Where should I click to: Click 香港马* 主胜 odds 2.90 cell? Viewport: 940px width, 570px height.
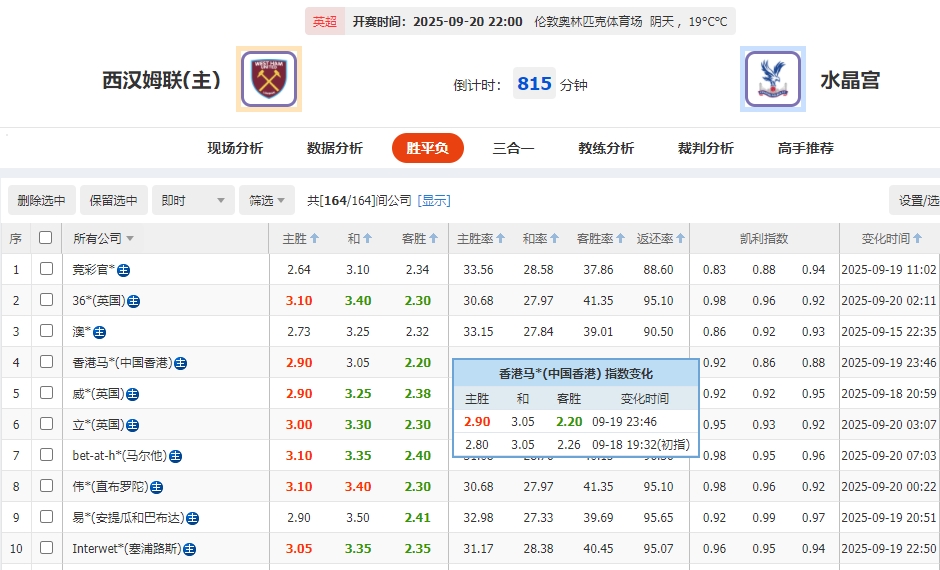click(299, 363)
